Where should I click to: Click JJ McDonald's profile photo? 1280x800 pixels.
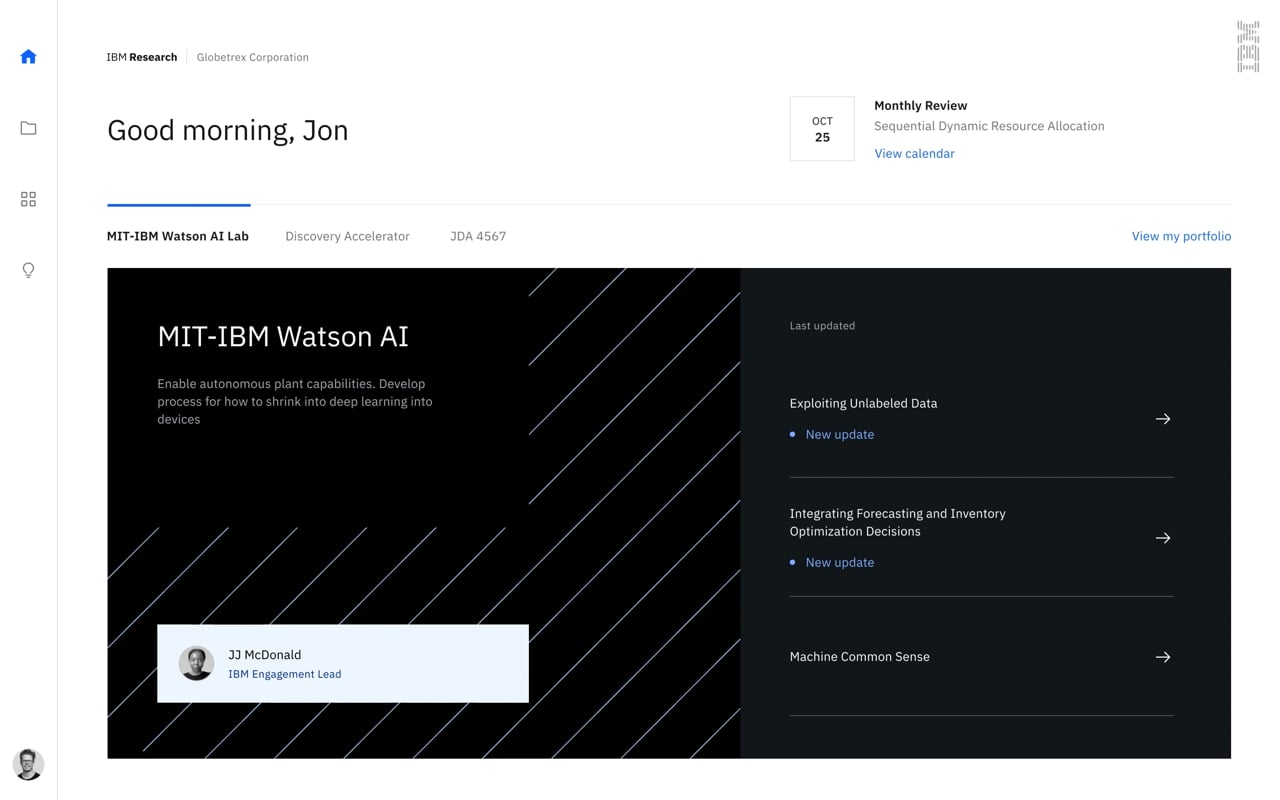point(196,663)
